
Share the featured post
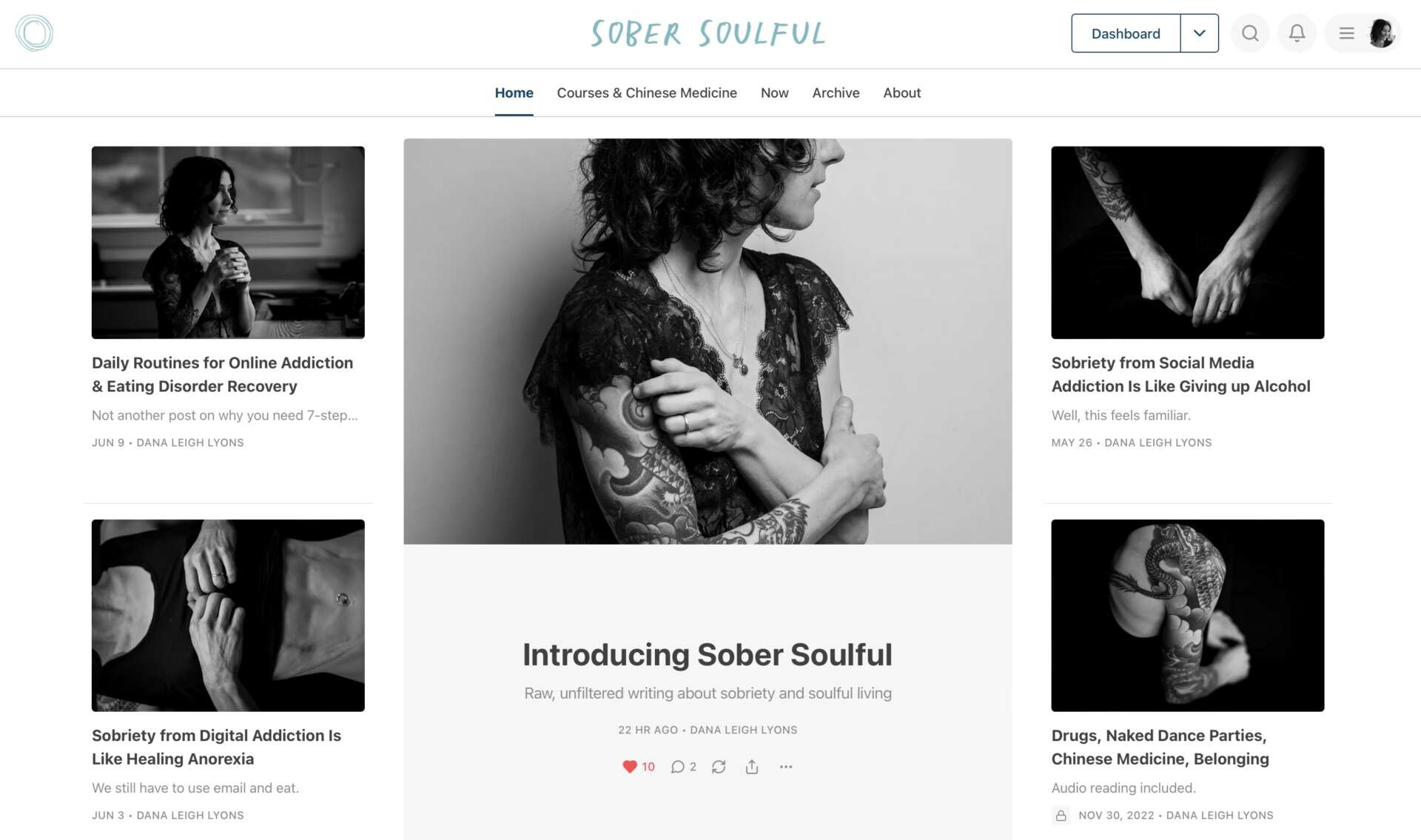[752, 767]
